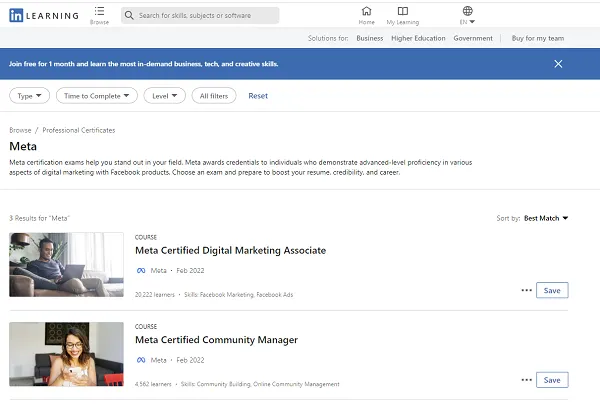This screenshot has width=600, height=404.
Task: Open Government solutions link
Action: tap(473, 38)
